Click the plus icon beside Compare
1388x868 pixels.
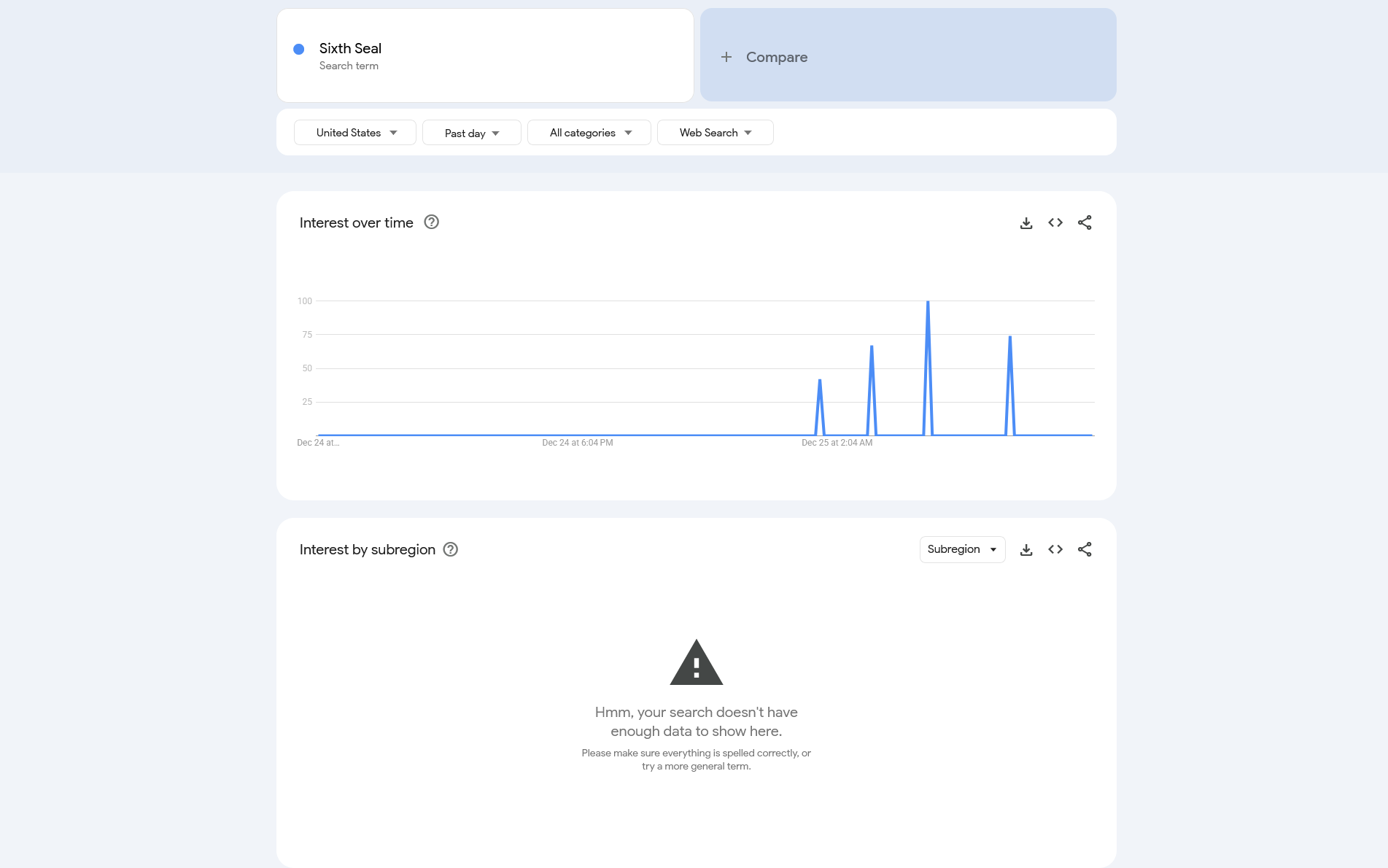point(726,57)
